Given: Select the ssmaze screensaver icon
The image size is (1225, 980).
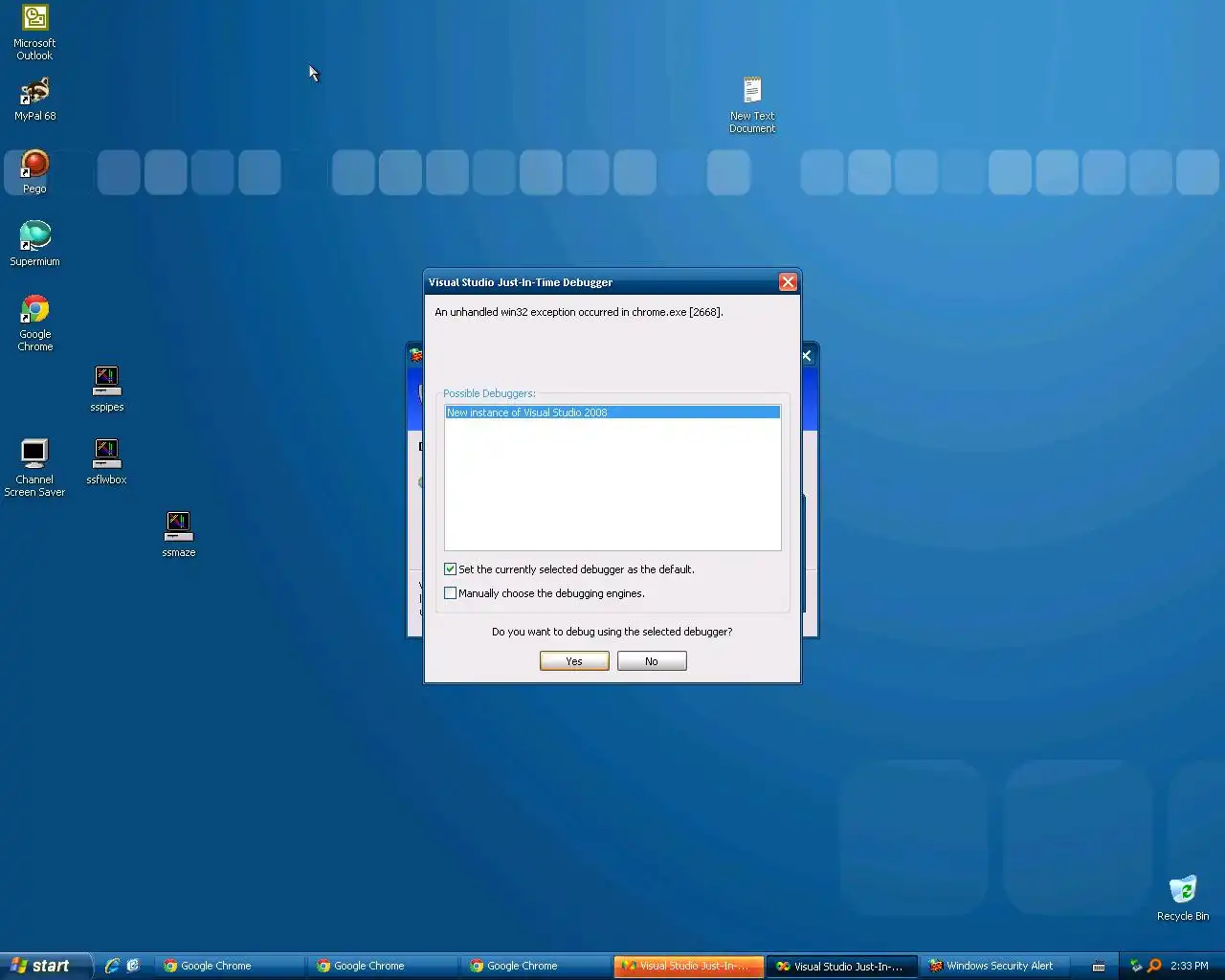Looking at the screenshot, I should click(x=178, y=535).
